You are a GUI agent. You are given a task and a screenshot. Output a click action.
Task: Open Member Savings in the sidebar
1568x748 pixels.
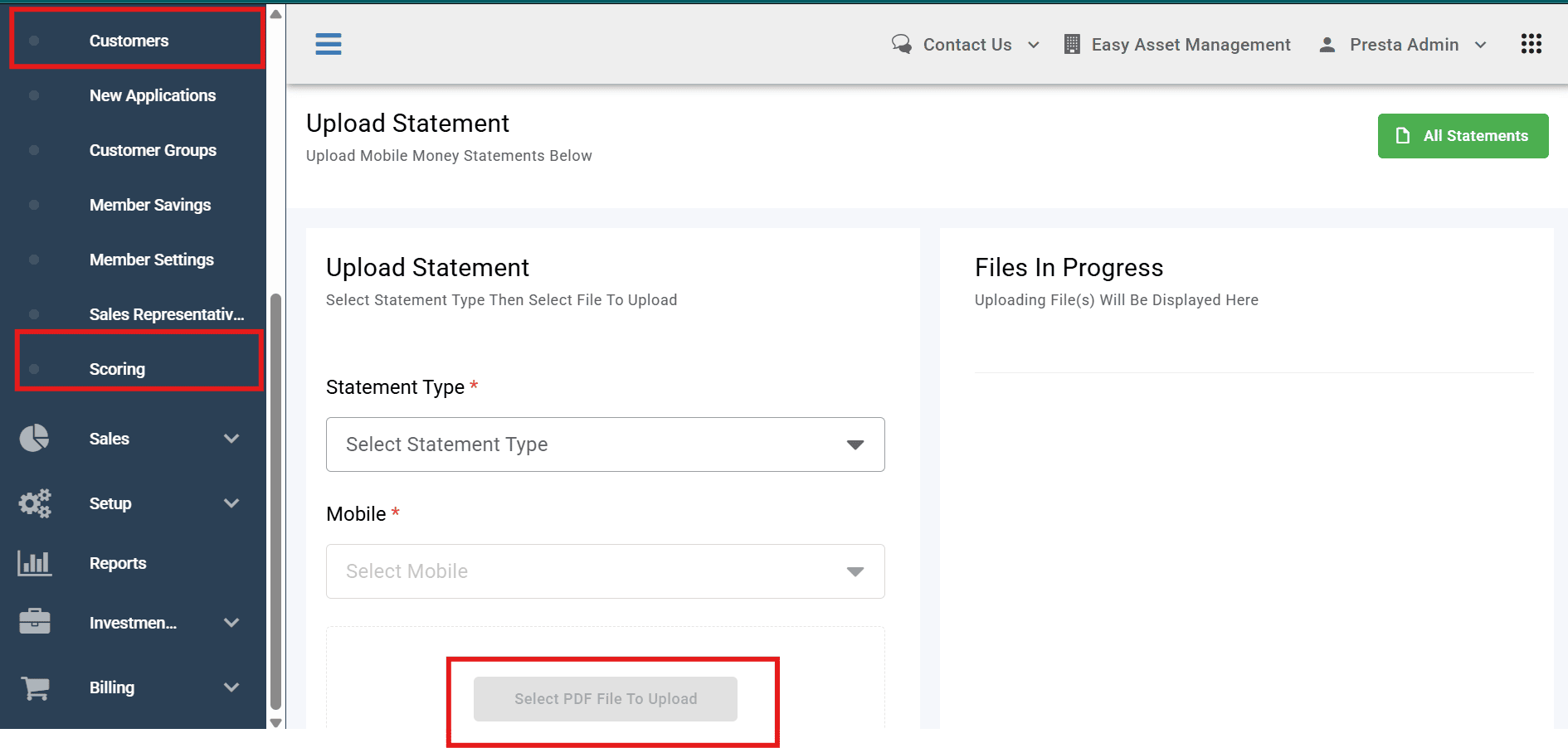click(150, 205)
